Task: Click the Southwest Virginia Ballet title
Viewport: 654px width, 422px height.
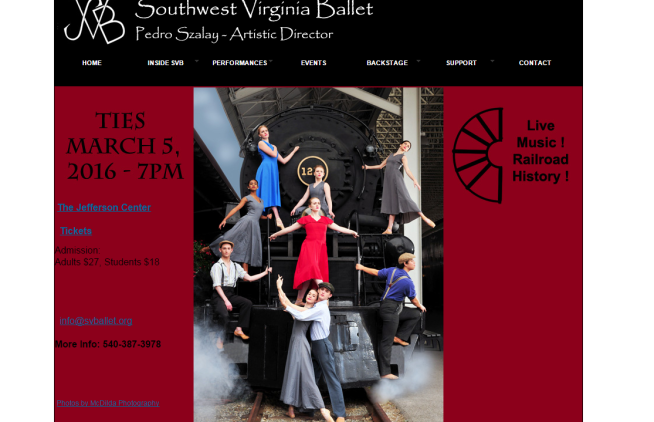Action: 254,10
